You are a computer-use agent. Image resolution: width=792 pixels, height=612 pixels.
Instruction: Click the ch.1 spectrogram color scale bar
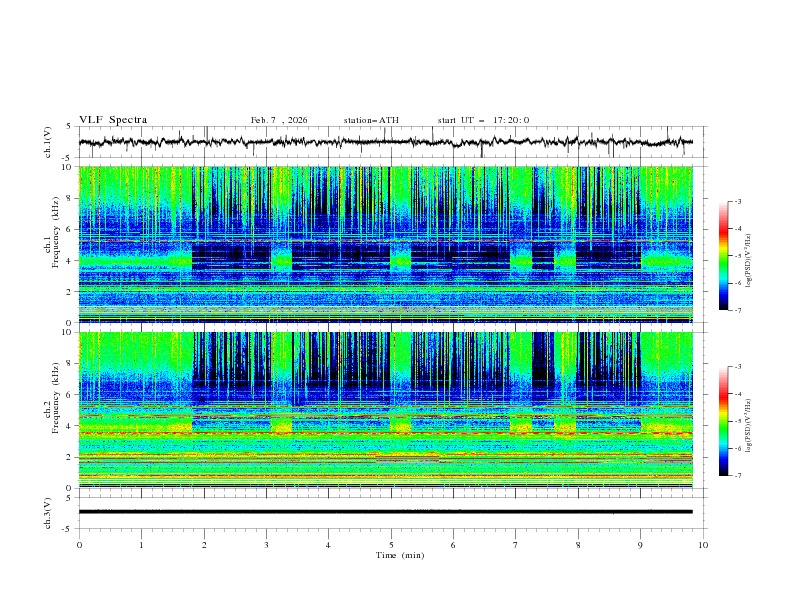723,256
